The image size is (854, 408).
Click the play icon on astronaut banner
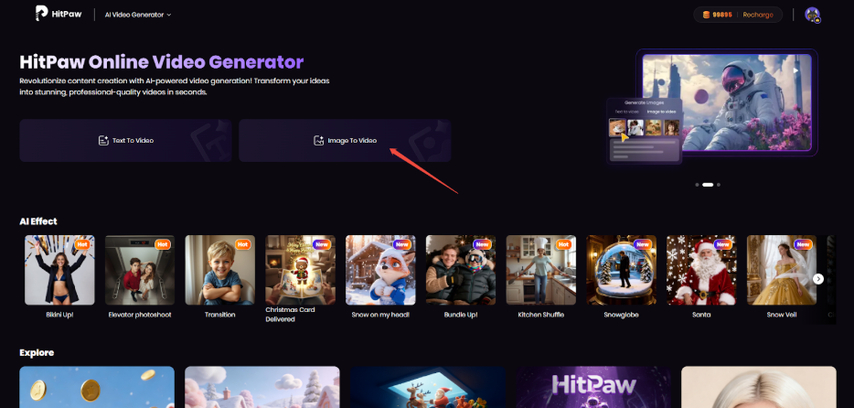coord(796,70)
